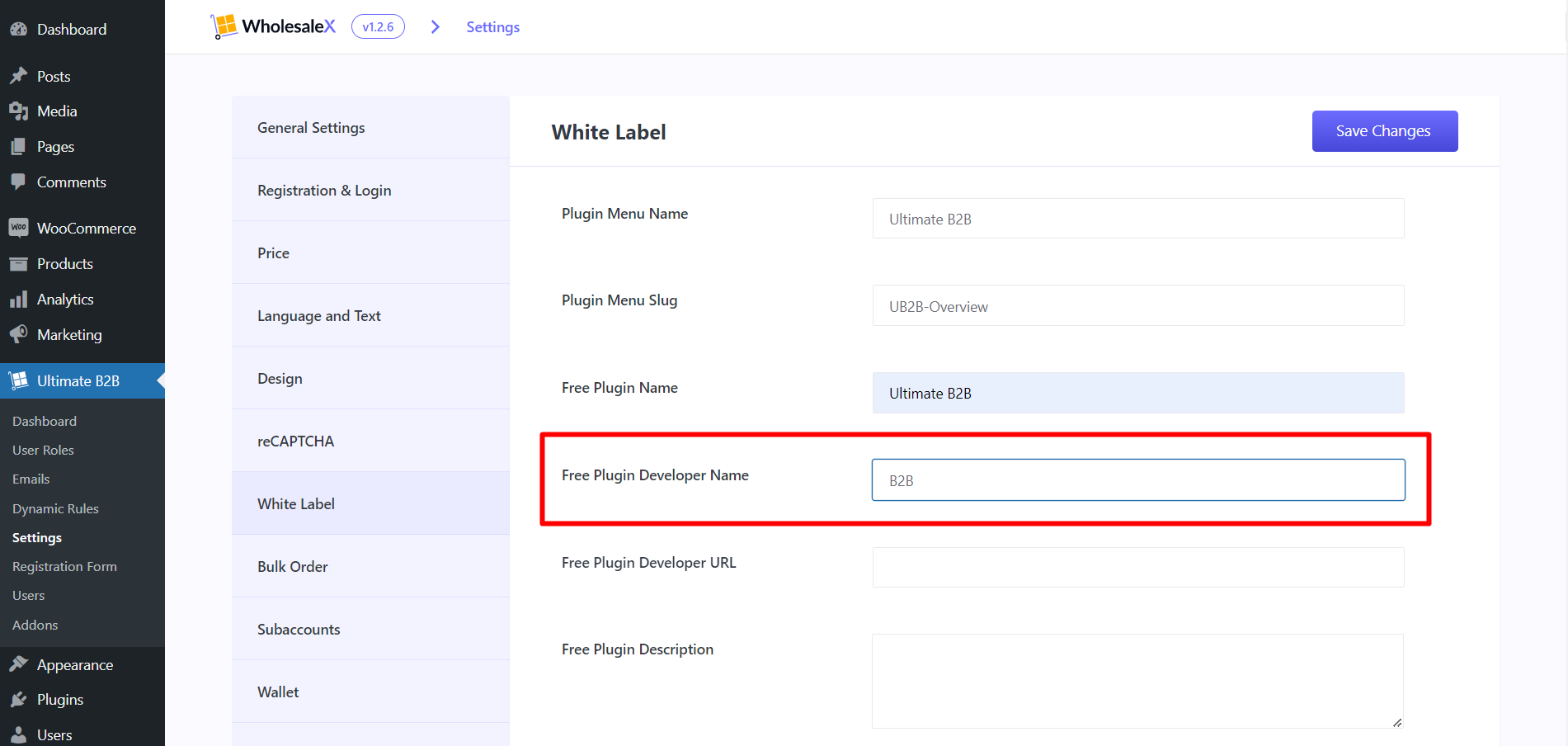
Task: Select the Price settings tab
Action: (370, 253)
